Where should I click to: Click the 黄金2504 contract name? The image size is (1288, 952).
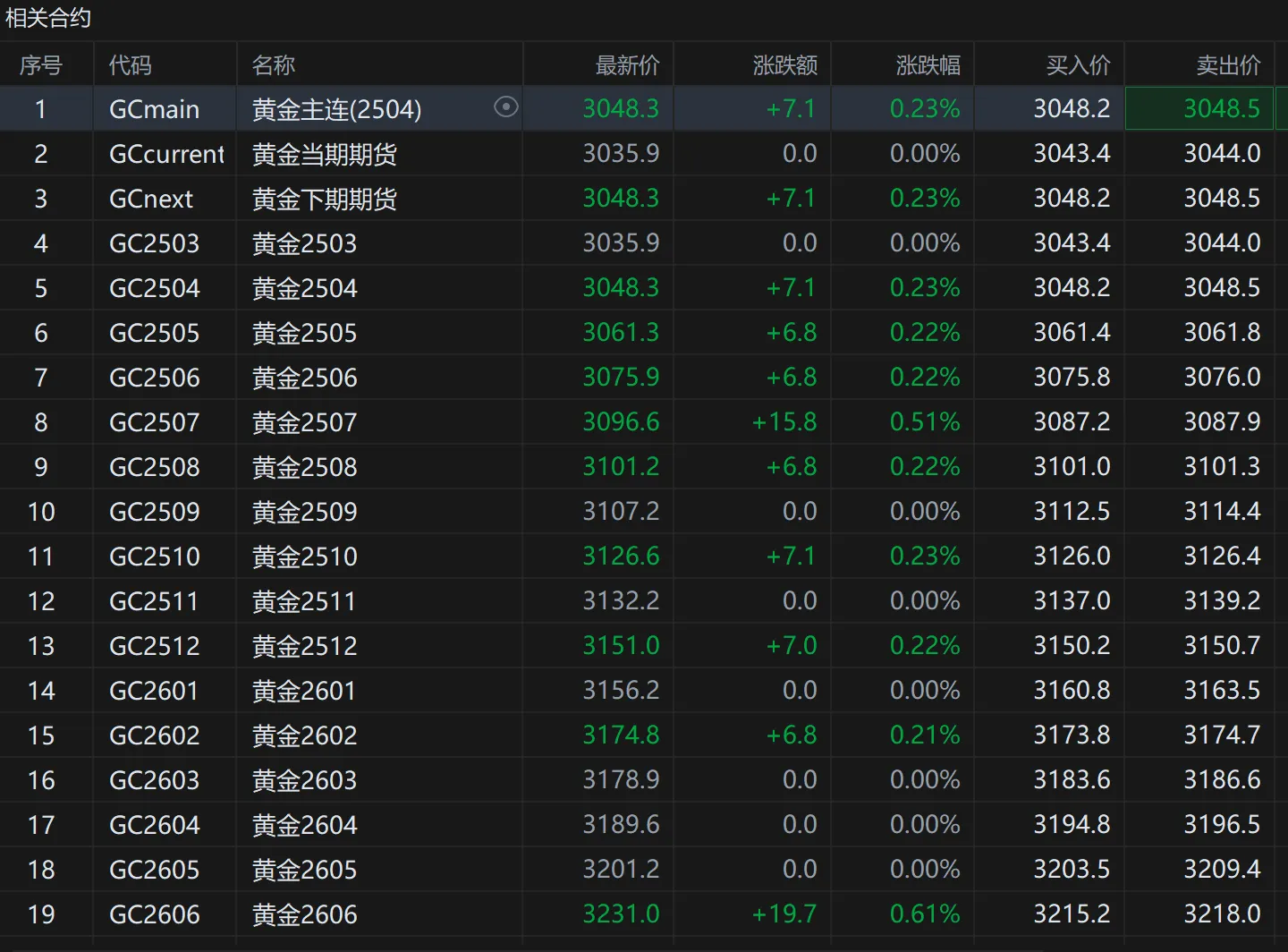click(305, 288)
